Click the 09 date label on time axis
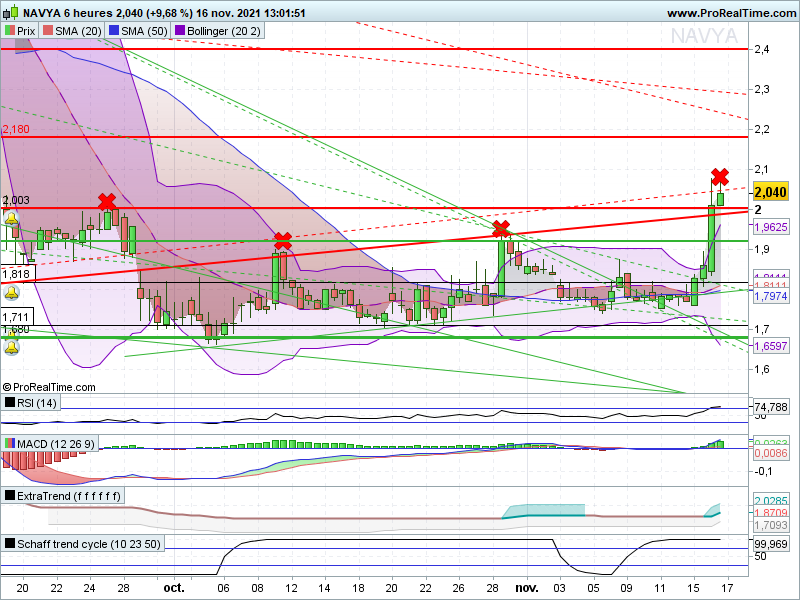Image resolution: width=800 pixels, height=600 pixels. coord(627,588)
